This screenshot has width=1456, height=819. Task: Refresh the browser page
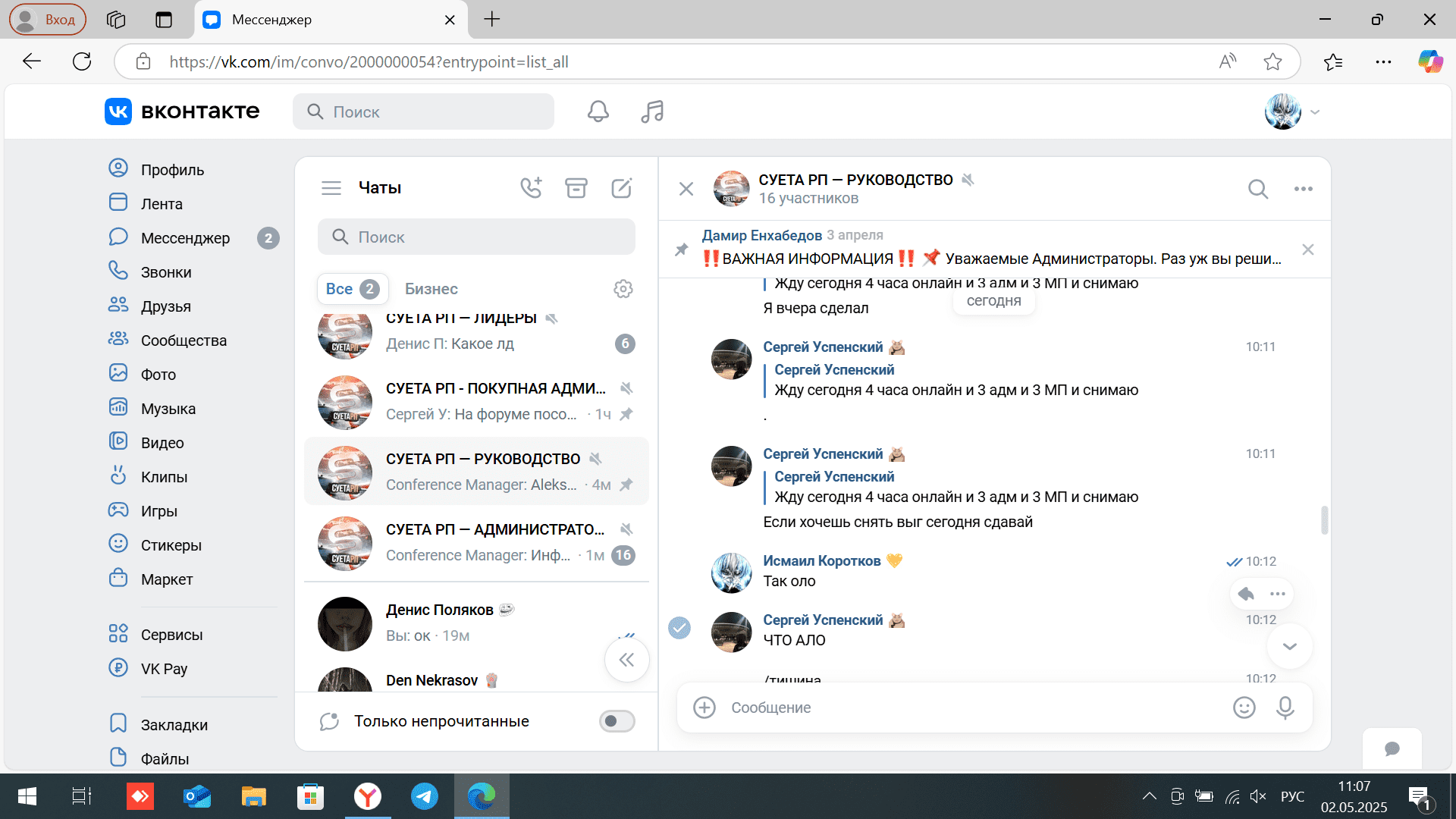pos(82,61)
